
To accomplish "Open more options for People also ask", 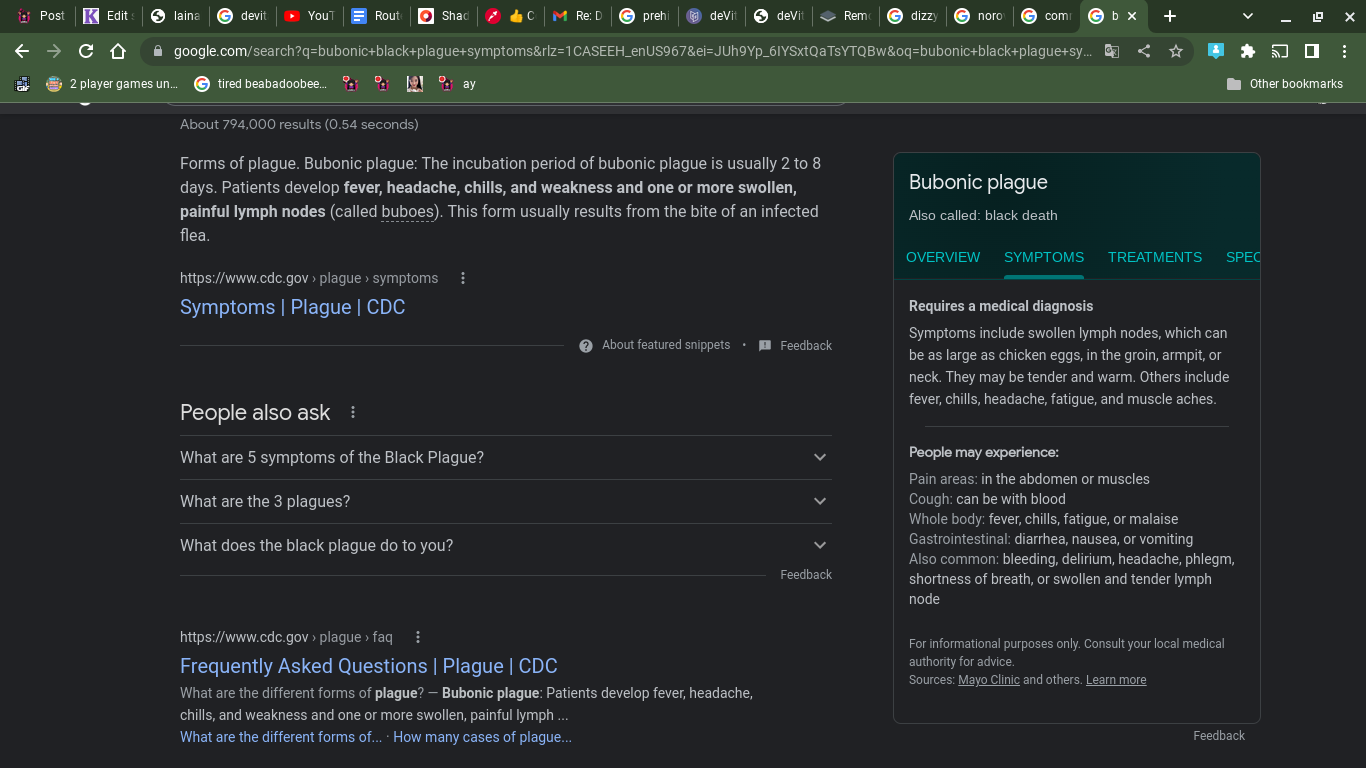I will pos(353,412).
